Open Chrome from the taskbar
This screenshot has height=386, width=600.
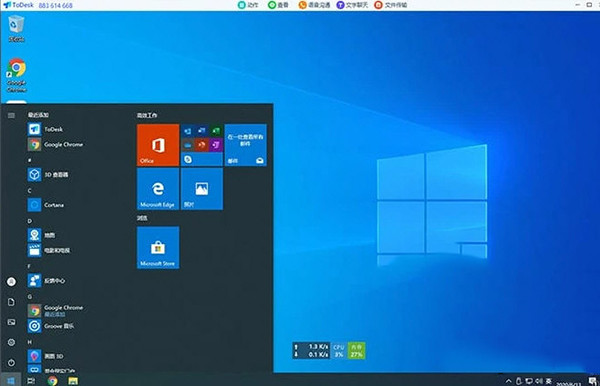tap(52, 381)
